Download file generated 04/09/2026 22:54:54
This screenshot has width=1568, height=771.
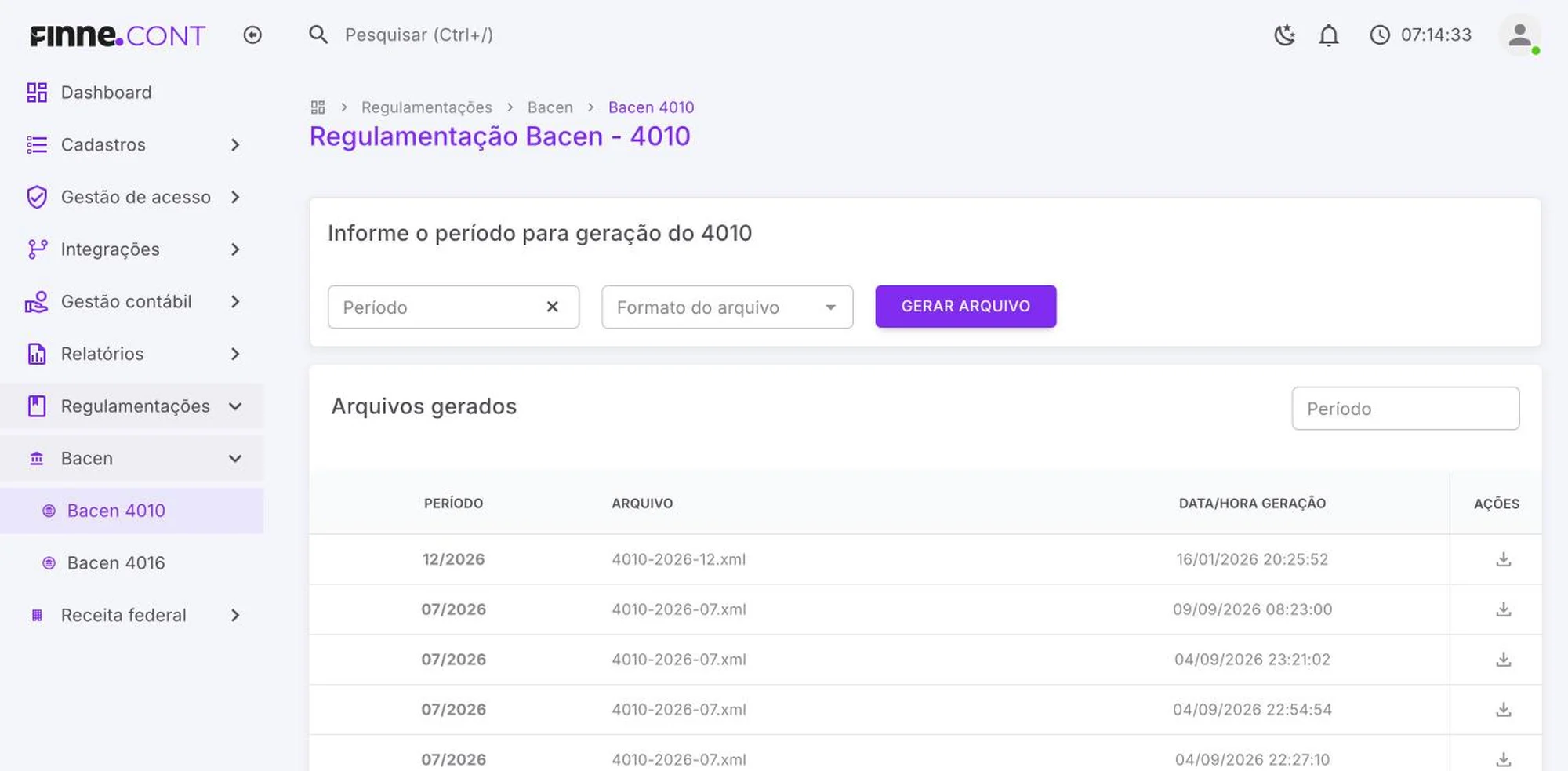(1503, 710)
